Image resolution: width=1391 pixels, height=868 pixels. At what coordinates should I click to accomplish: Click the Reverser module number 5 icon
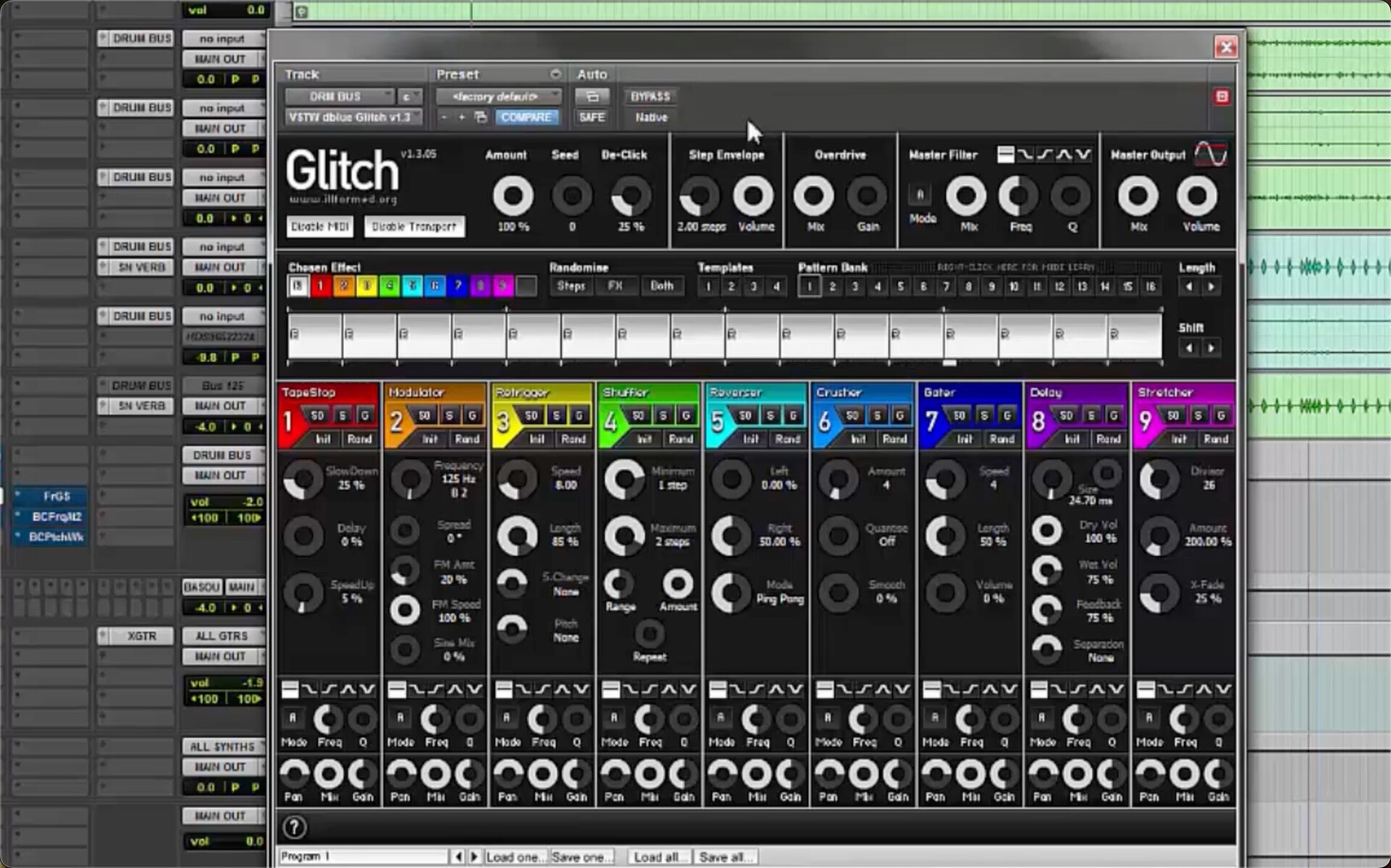[717, 421]
